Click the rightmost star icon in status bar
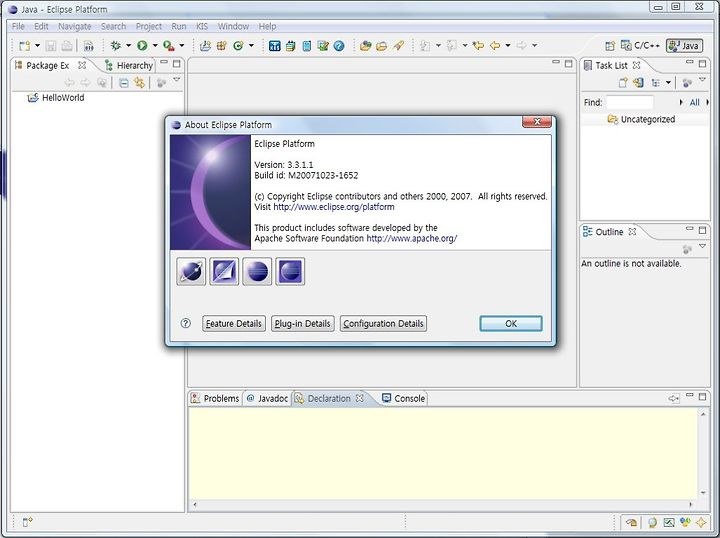 point(701,522)
